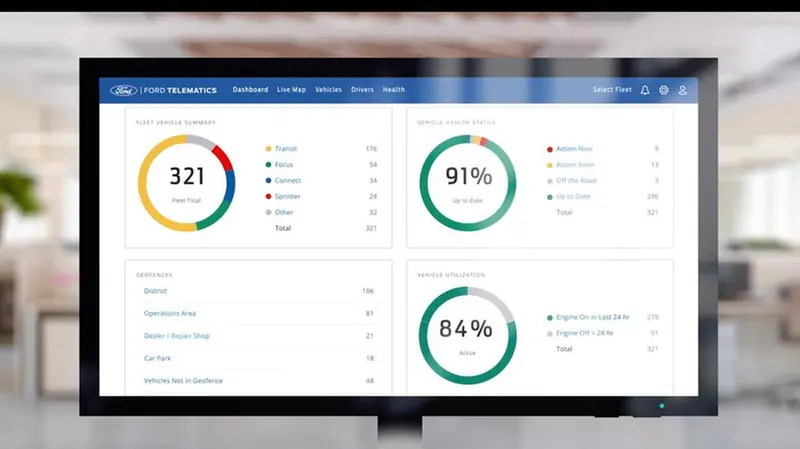Open the District geofence row
800x449 pixels.
(259, 291)
